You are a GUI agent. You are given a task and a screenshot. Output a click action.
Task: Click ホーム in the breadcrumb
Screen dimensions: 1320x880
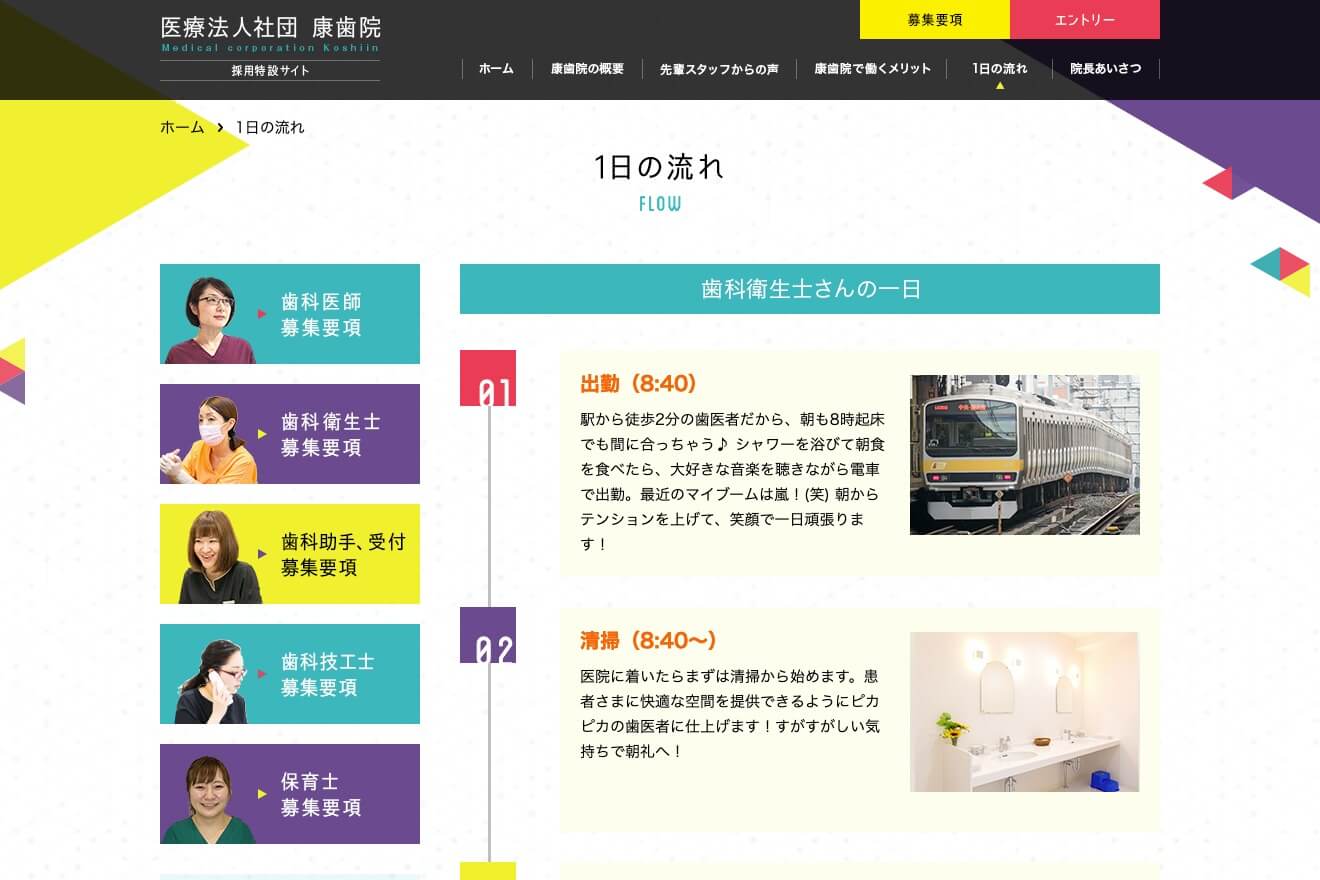(182, 127)
